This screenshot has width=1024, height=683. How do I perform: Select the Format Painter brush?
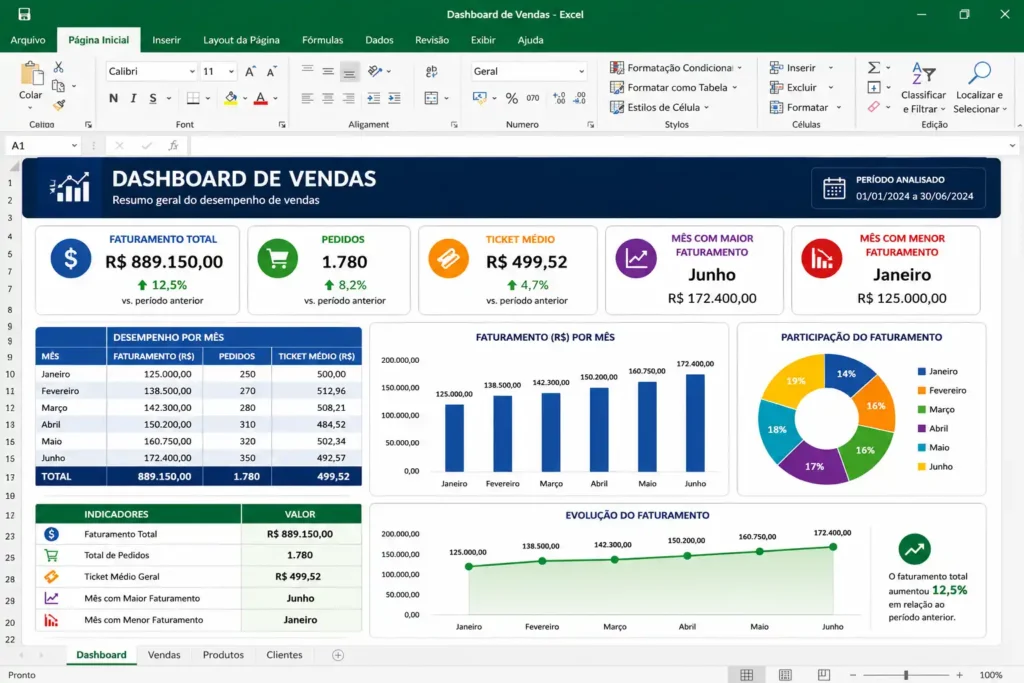[59, 104]
